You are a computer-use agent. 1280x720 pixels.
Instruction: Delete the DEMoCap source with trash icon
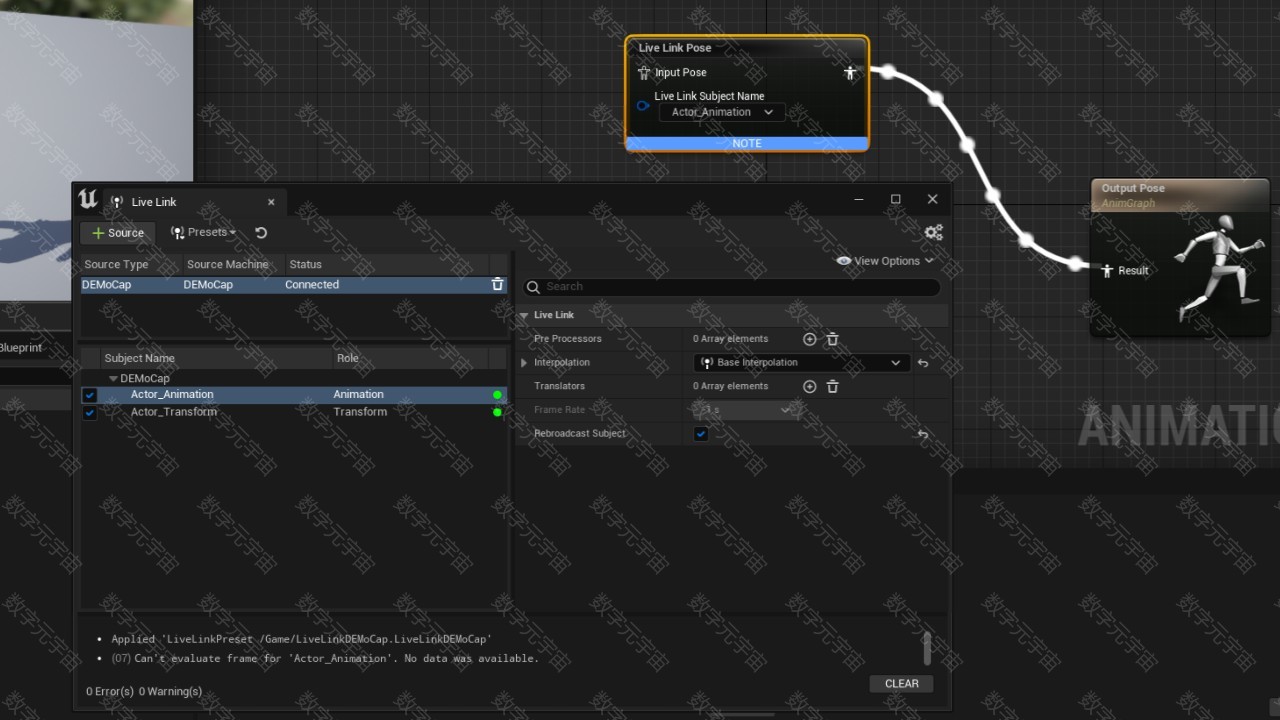pyautogui.click(x=497, y=285)
